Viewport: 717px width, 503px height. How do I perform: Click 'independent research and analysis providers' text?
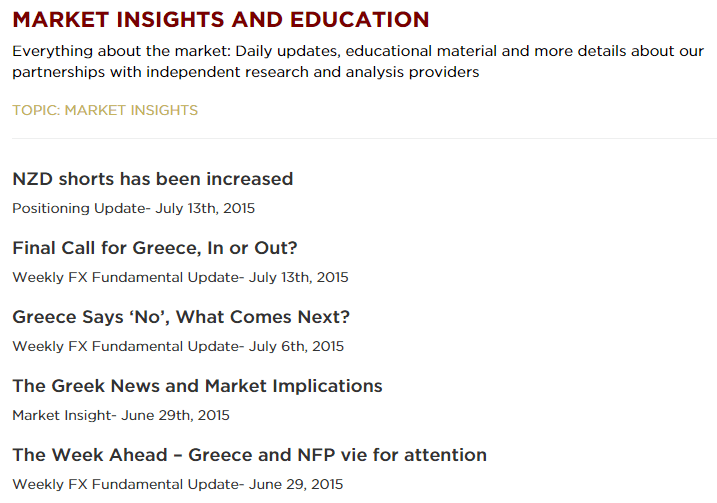coord(328,72)
